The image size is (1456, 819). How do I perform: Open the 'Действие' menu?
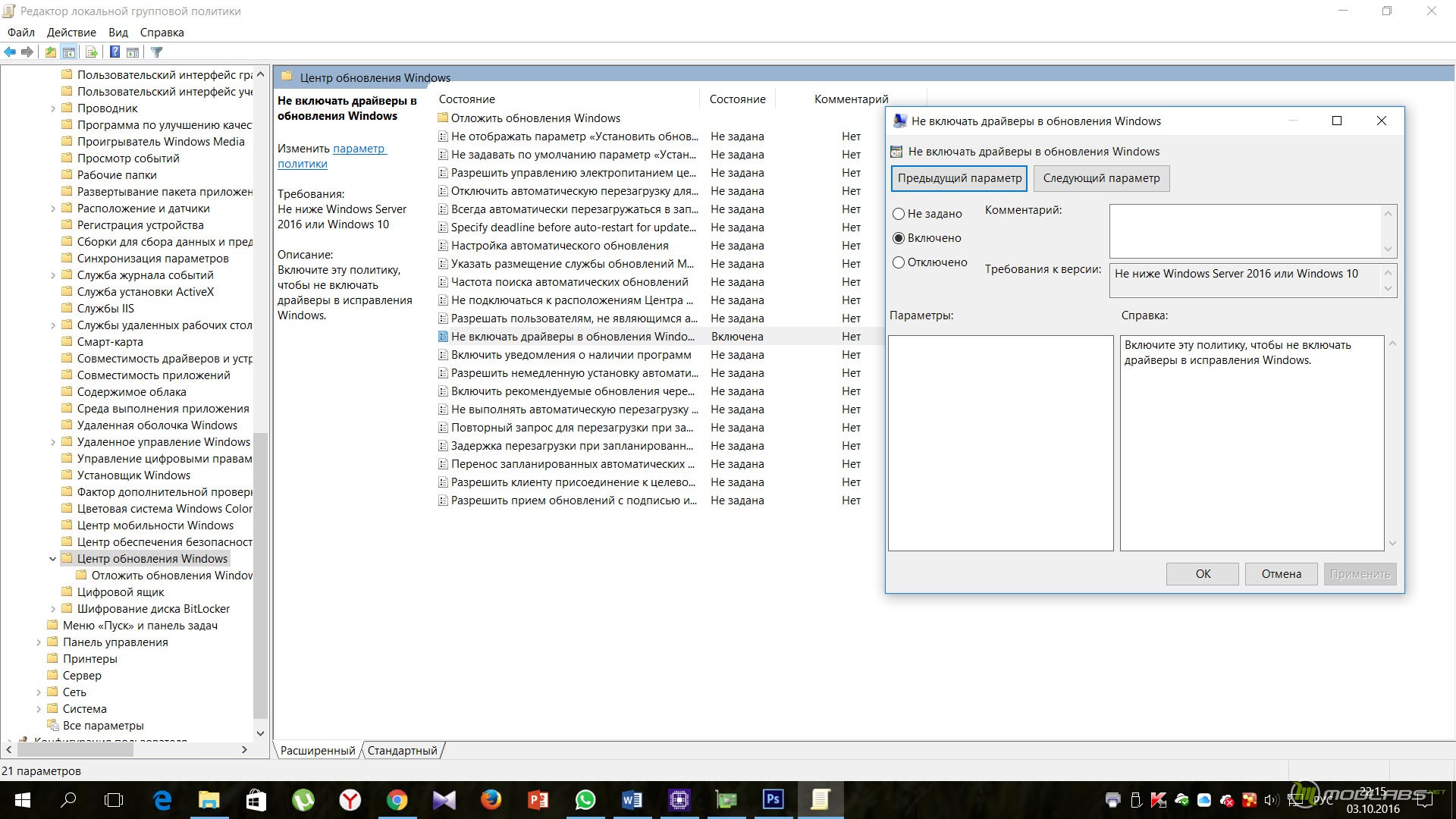[71, 33]
